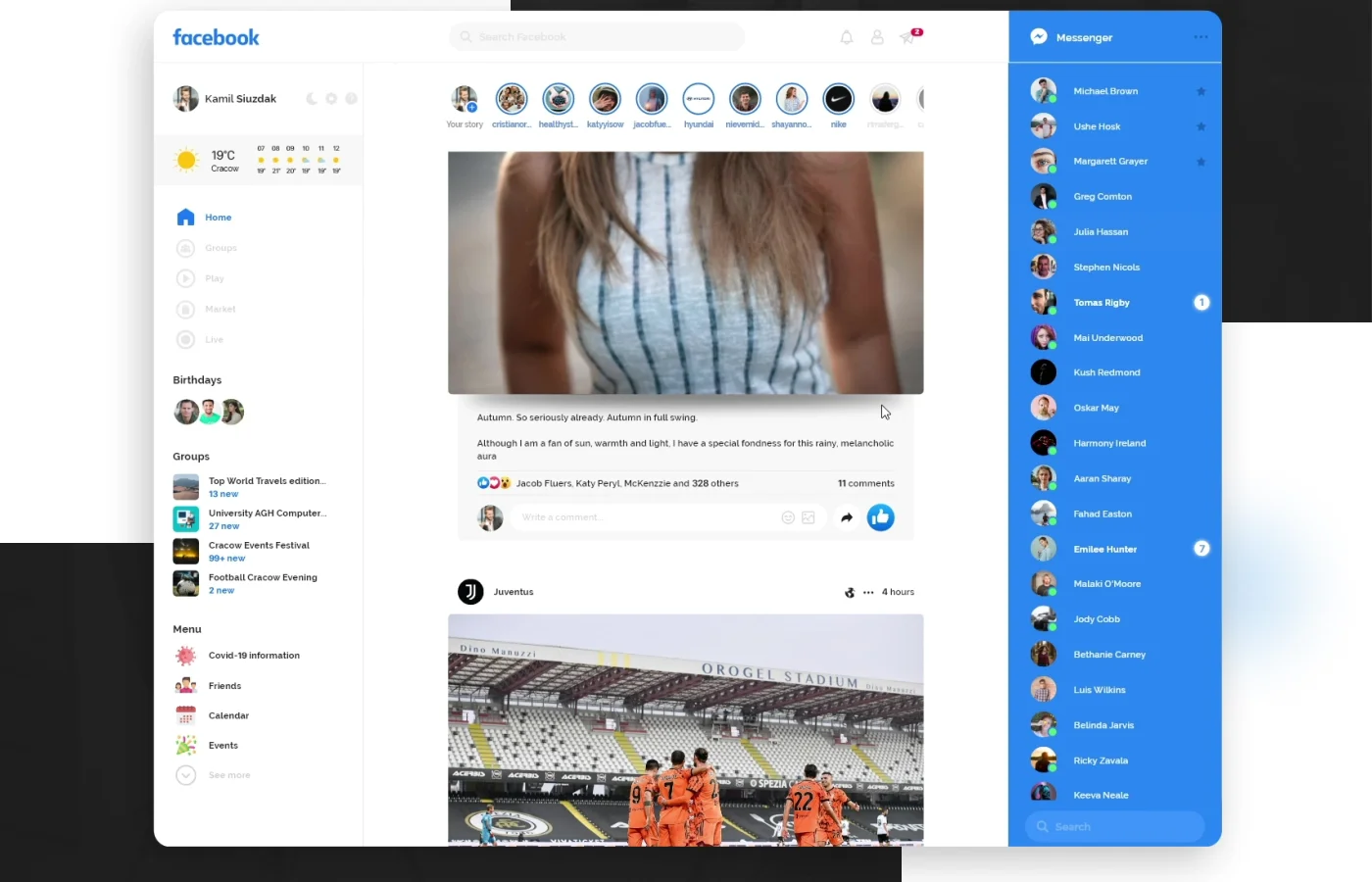
Task: Toggle dark mode moon icon
Action: pyautogui.click(x=312, y=99)
